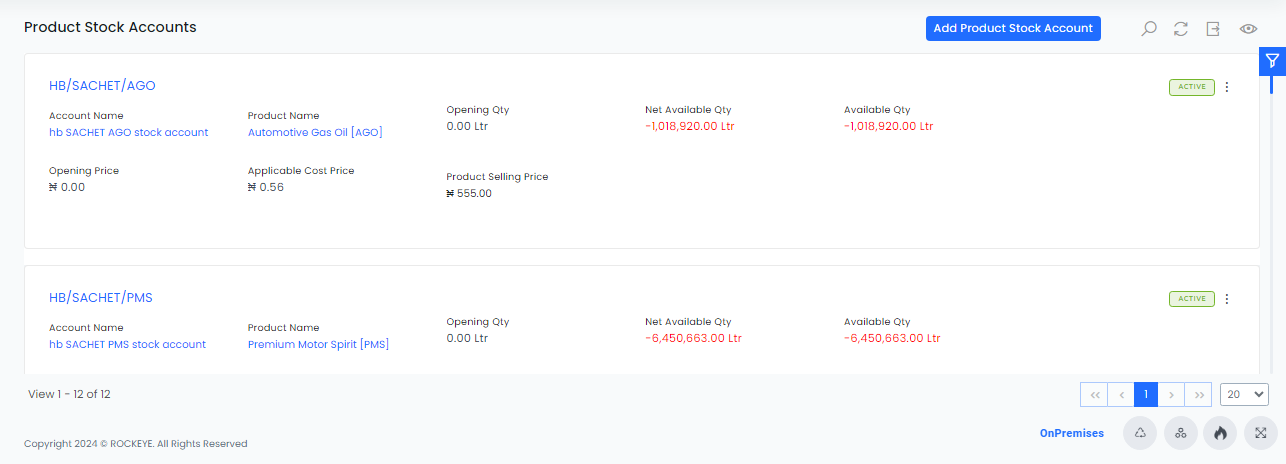
Task: Open the Premium Motor Spirit [PMS] product link
Action: [318, 344]
